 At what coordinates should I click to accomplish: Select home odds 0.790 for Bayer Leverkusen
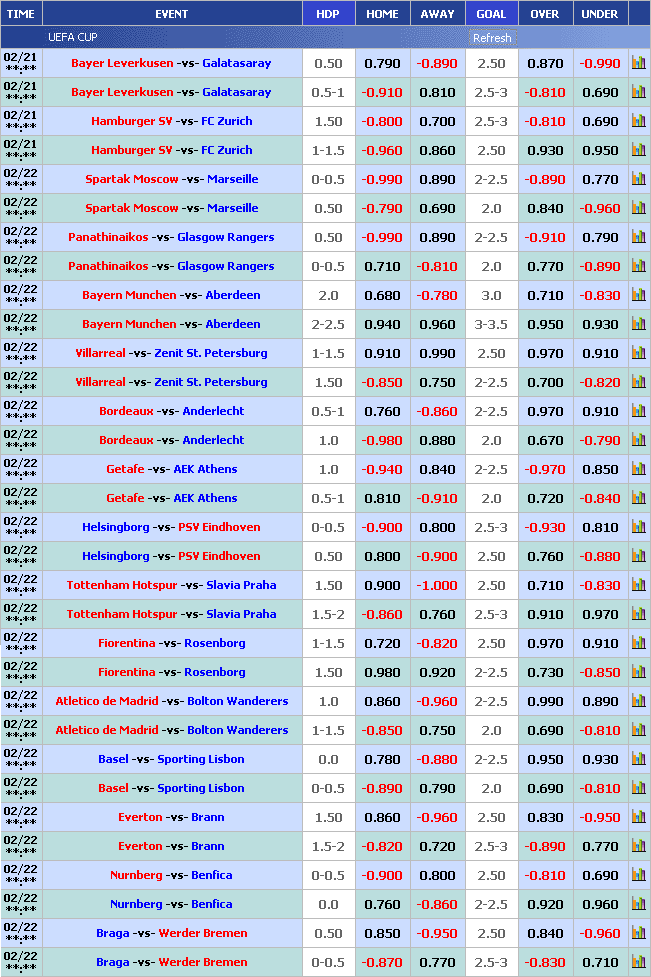point(382,63)
